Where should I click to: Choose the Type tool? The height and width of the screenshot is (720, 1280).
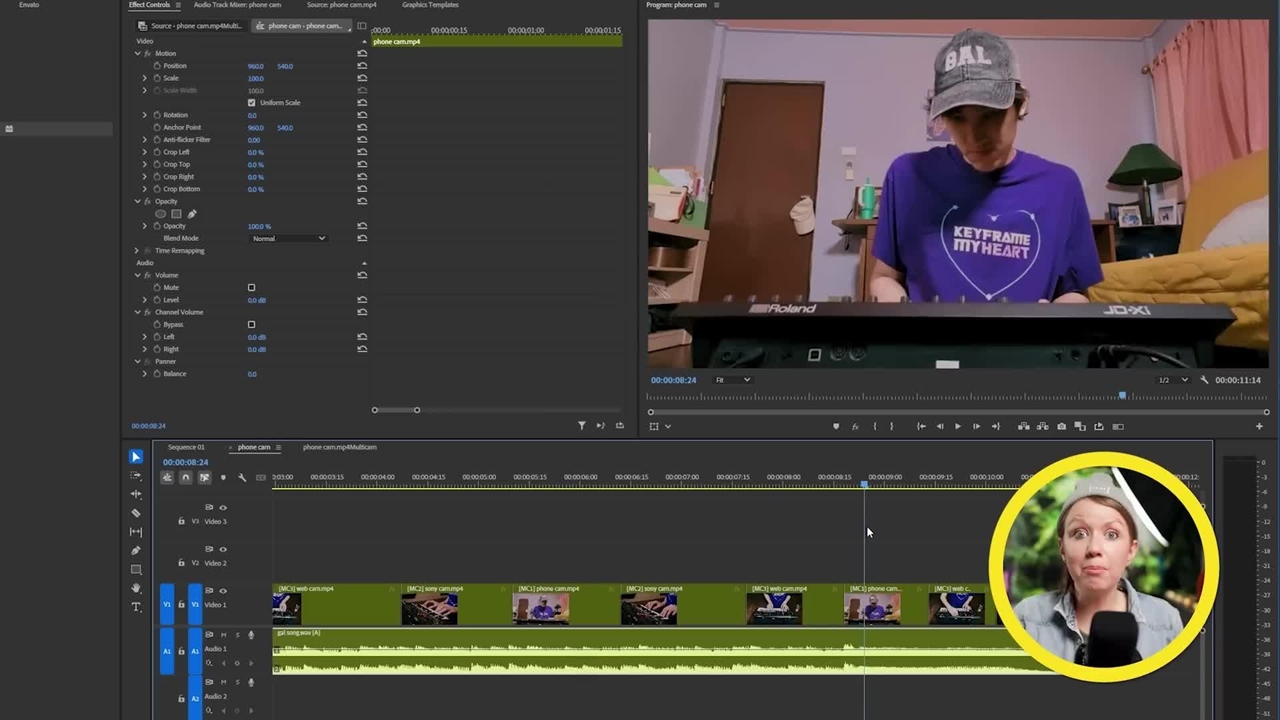click(136, 608)
